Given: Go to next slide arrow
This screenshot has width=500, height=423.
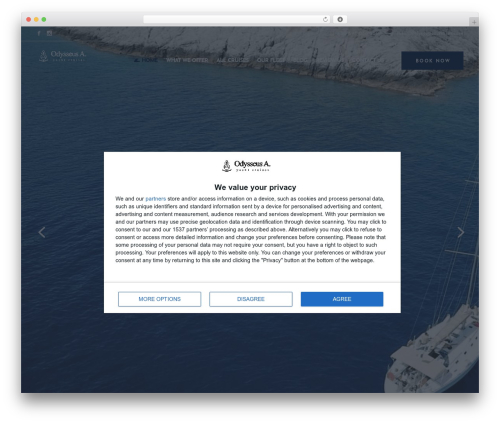Looking at the screenshot, I should click(x=461, y=232).
